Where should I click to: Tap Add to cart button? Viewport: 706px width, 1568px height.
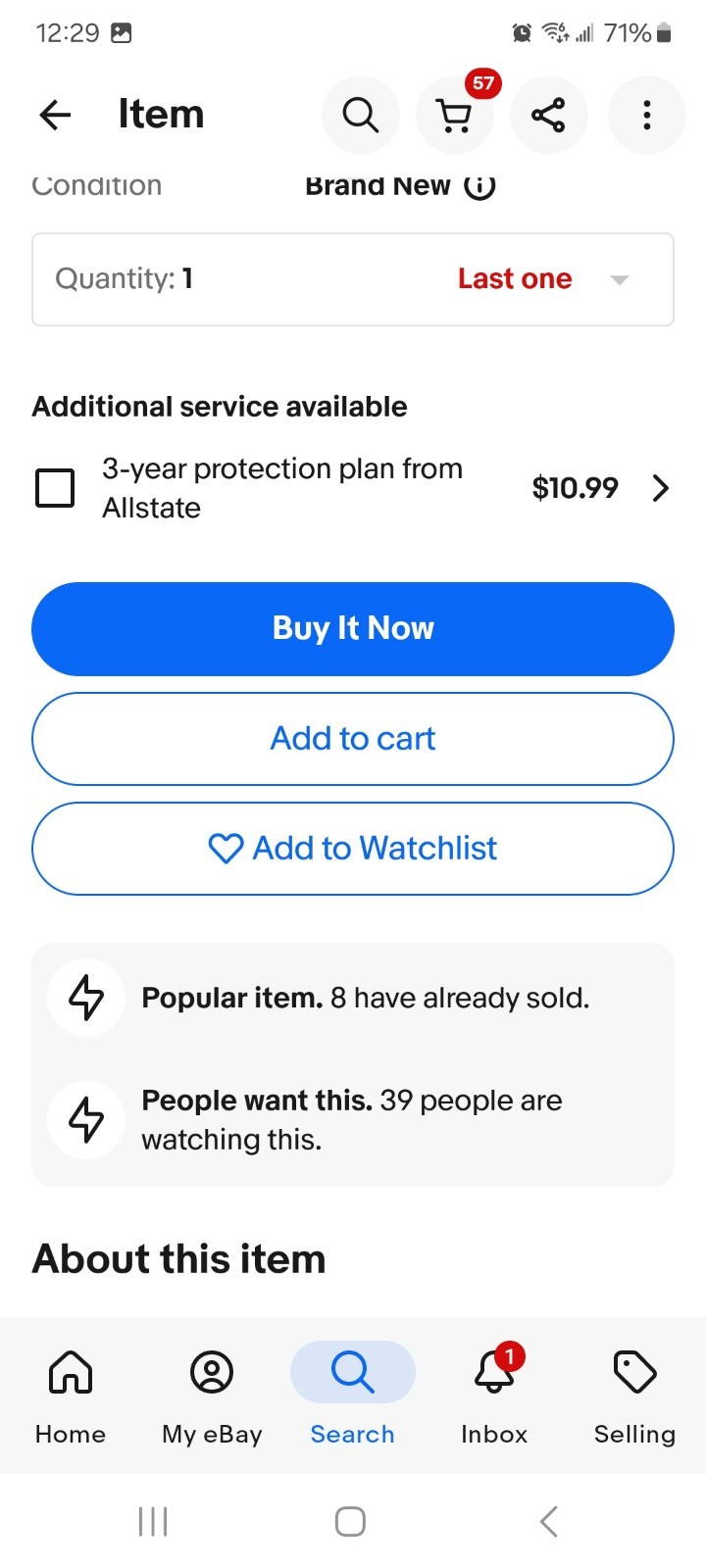coord(353,739)
